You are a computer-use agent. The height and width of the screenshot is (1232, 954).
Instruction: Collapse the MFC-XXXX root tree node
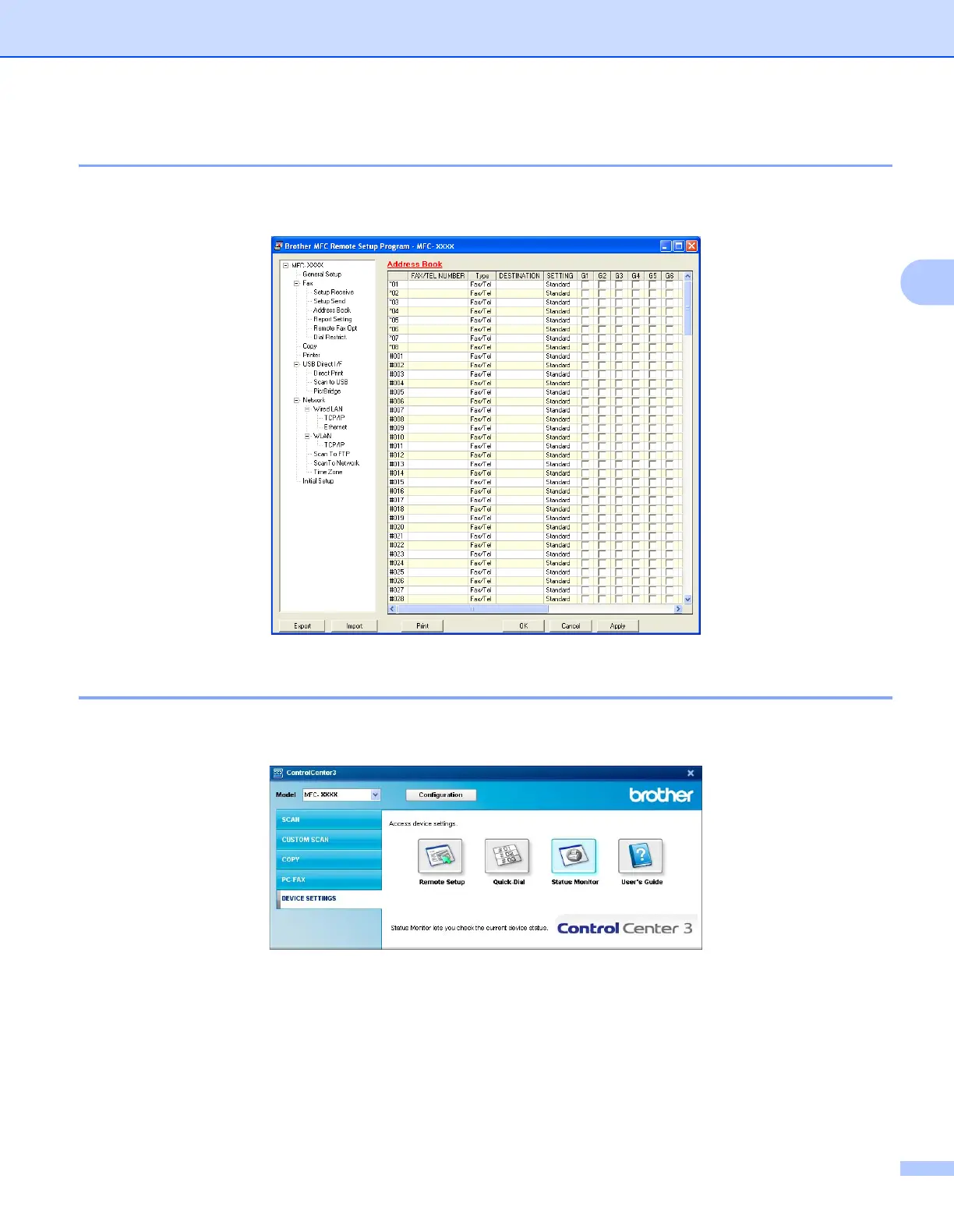(x=286, y=265)
